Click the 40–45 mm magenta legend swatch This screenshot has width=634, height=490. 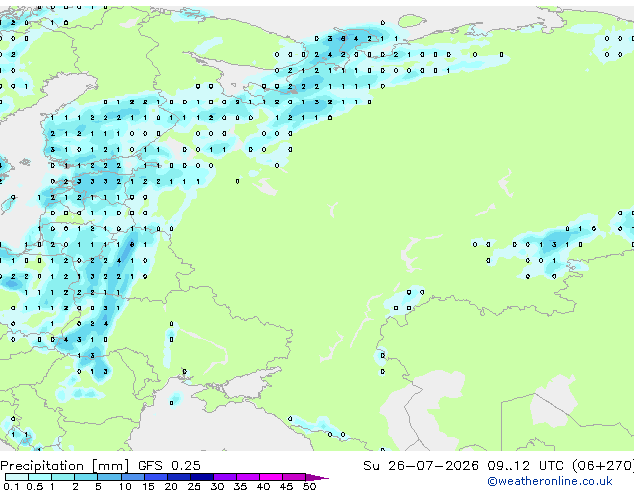coord(271,477)
